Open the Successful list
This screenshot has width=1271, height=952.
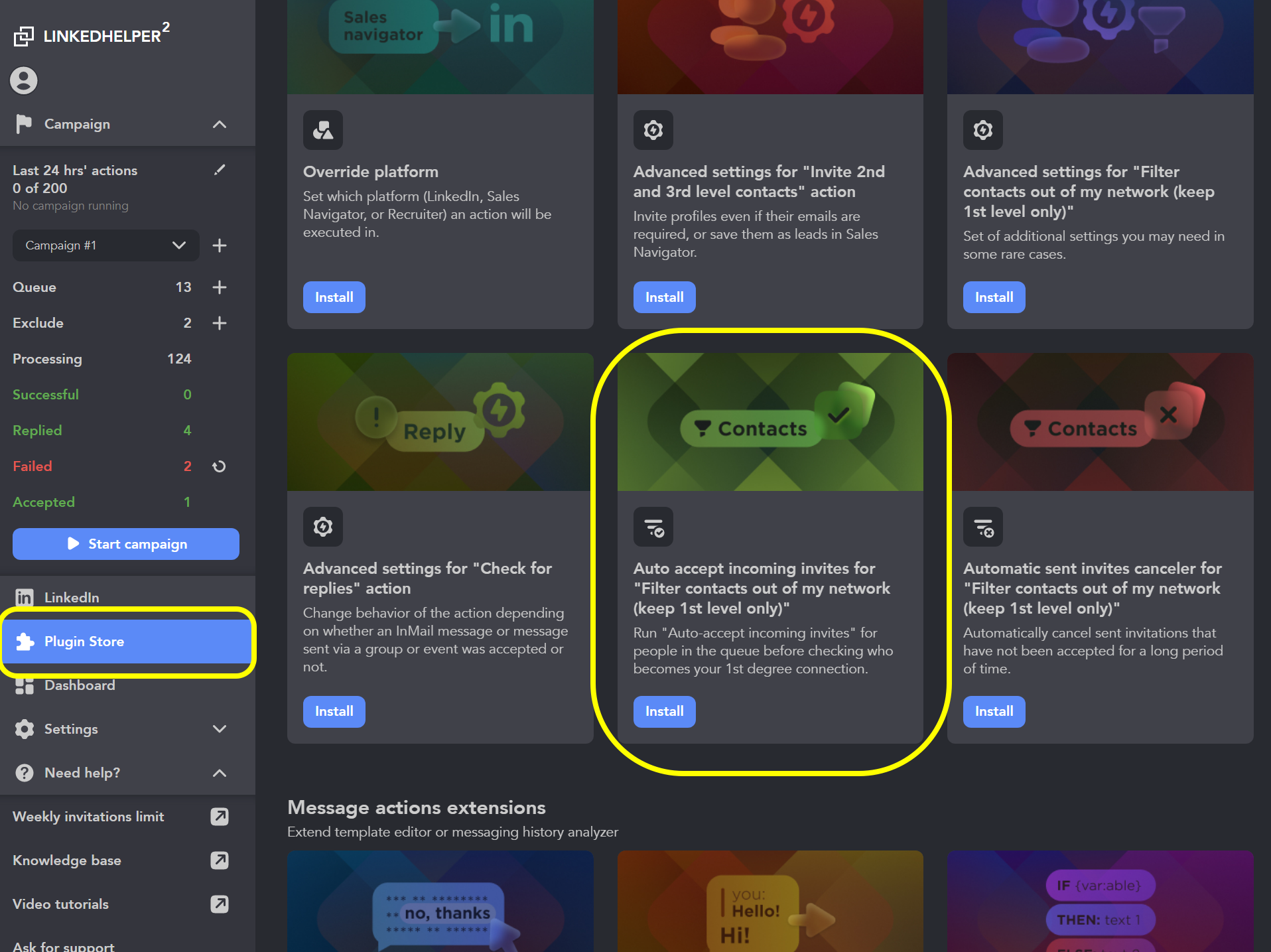[x=46, y=395]
